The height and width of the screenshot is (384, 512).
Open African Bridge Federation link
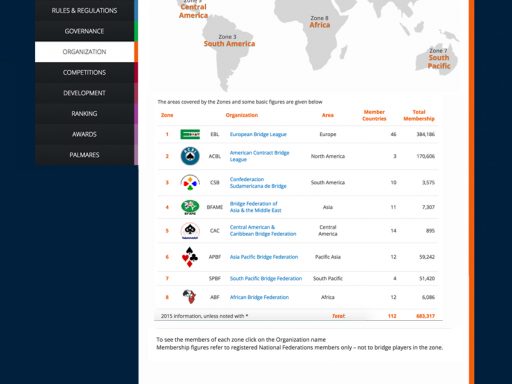point(259,297)
